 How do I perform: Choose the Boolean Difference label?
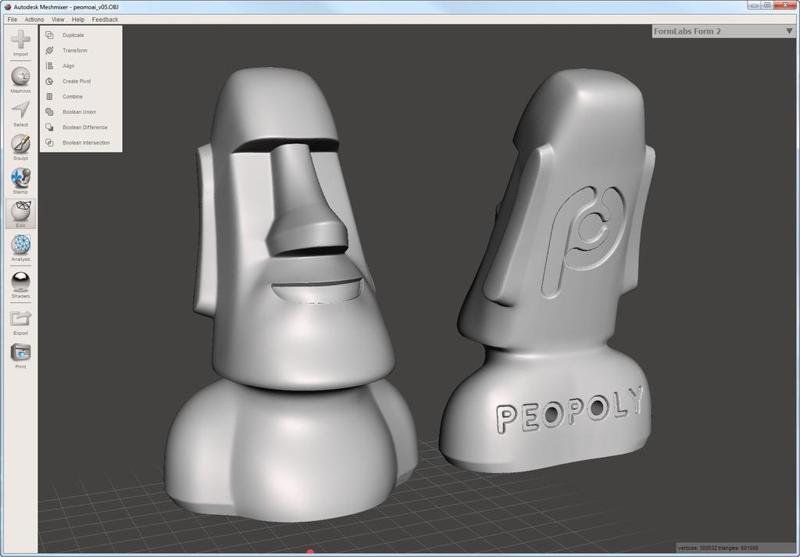coord(85,127)
